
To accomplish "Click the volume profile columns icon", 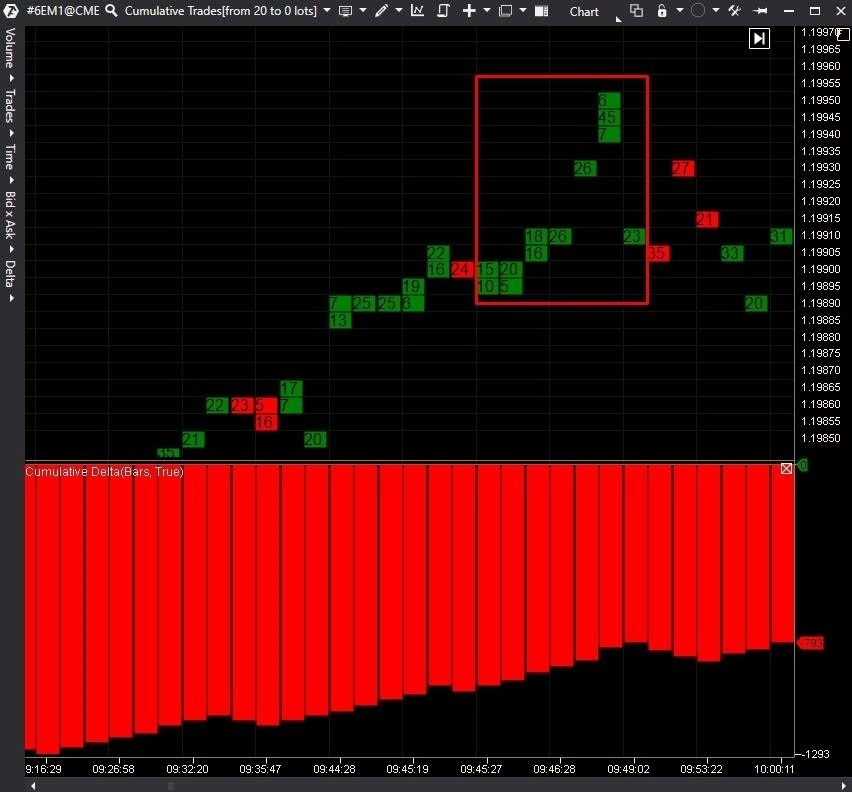I will pyautogui.click(x=543, y=11).
